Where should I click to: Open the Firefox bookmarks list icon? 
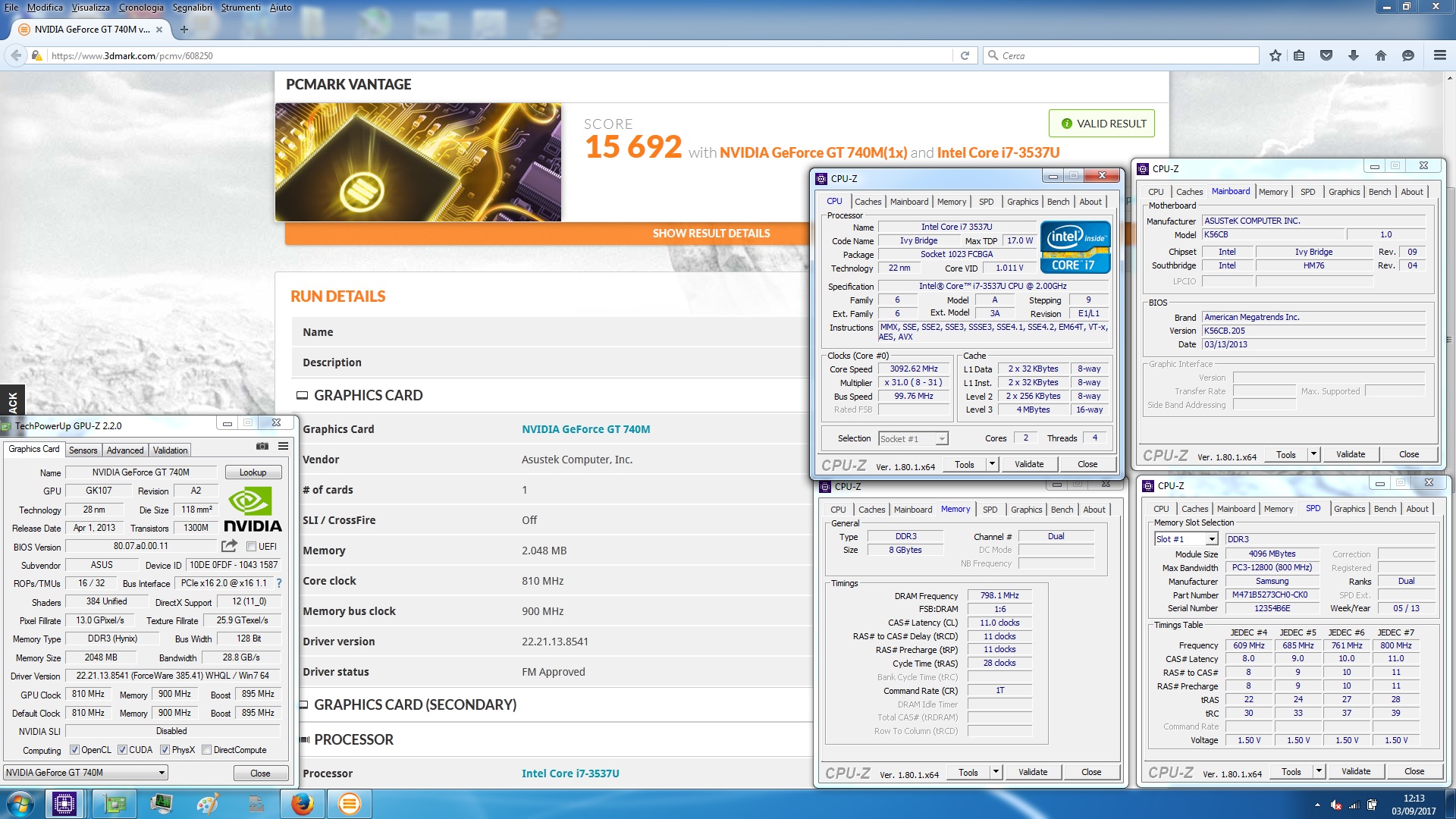tap(1299, 55)
